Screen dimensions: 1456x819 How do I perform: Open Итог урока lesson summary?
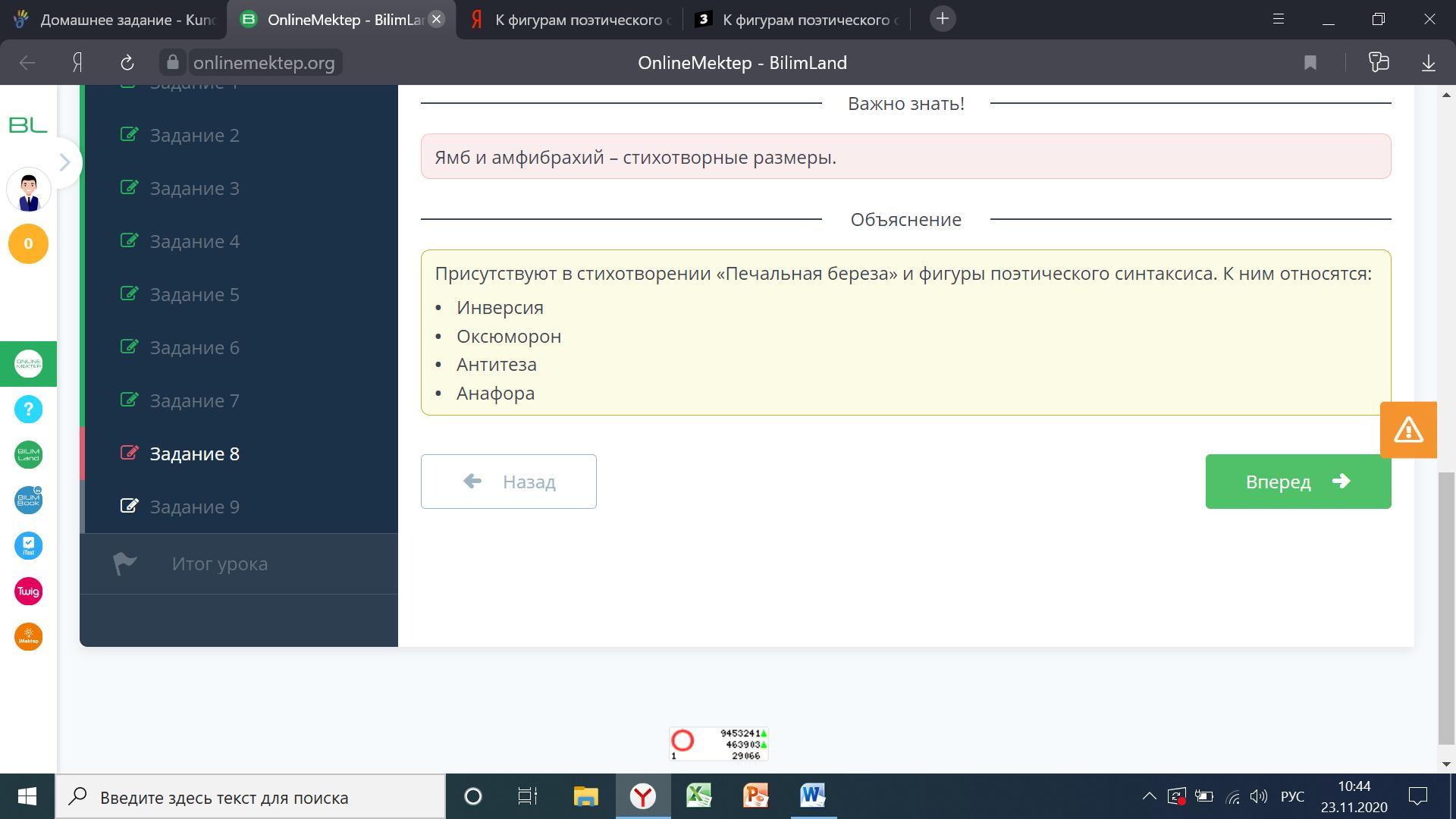pyautogui.click(x=219, y=563)
